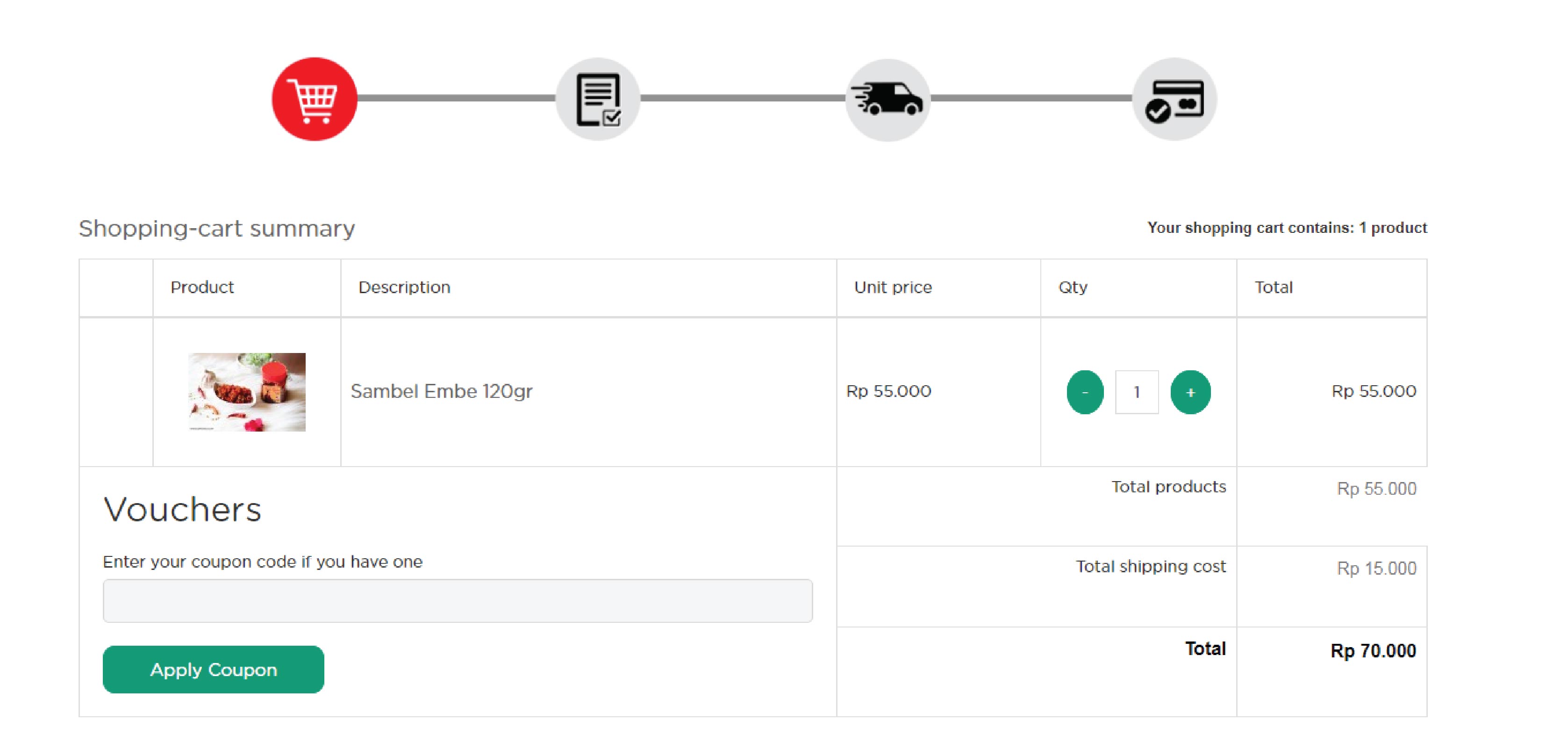Open the delivery truck shipping step
Image resolution: width=1568 pixels, height=735 pixels.
888,99
